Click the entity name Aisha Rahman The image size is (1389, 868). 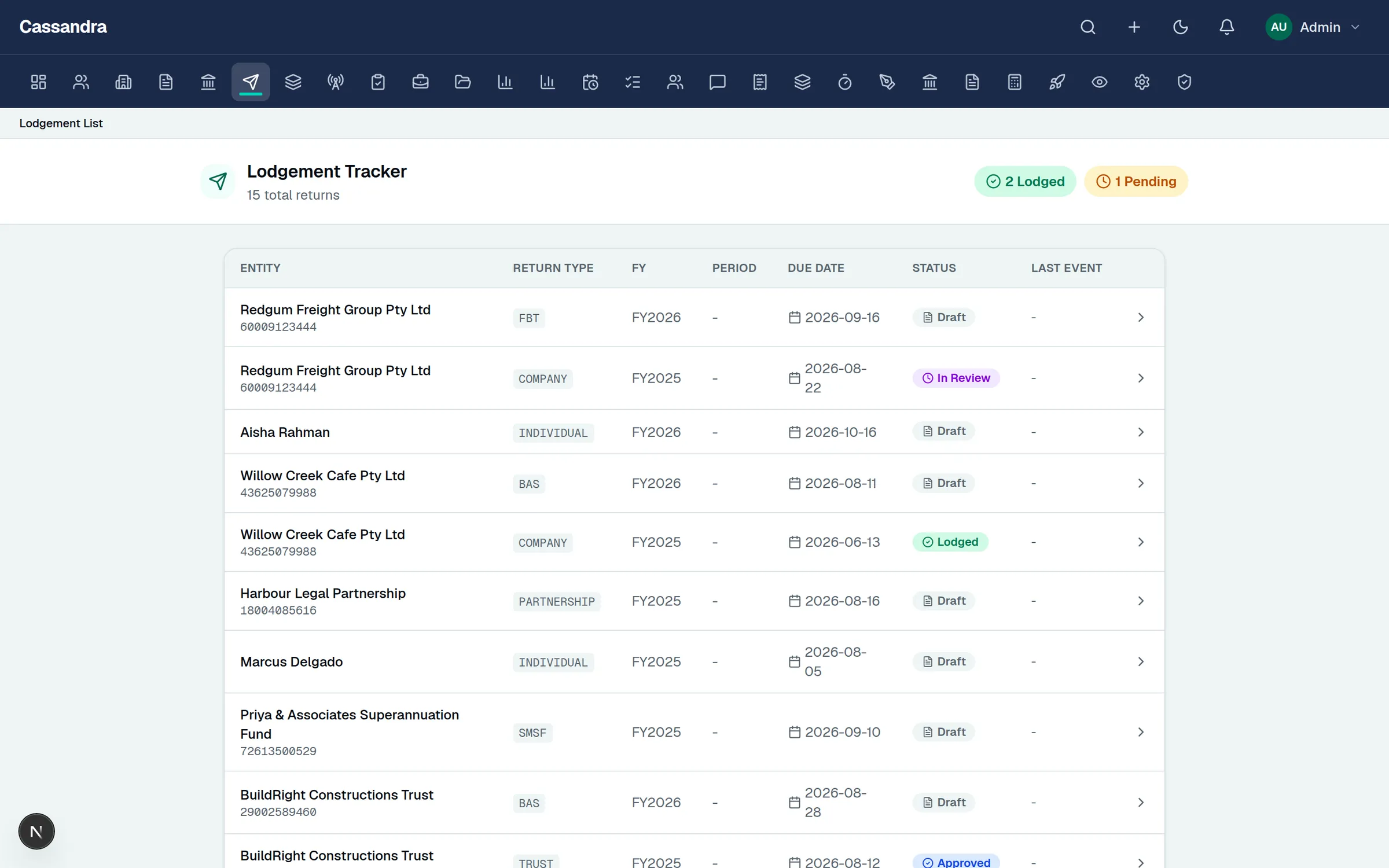285,432
